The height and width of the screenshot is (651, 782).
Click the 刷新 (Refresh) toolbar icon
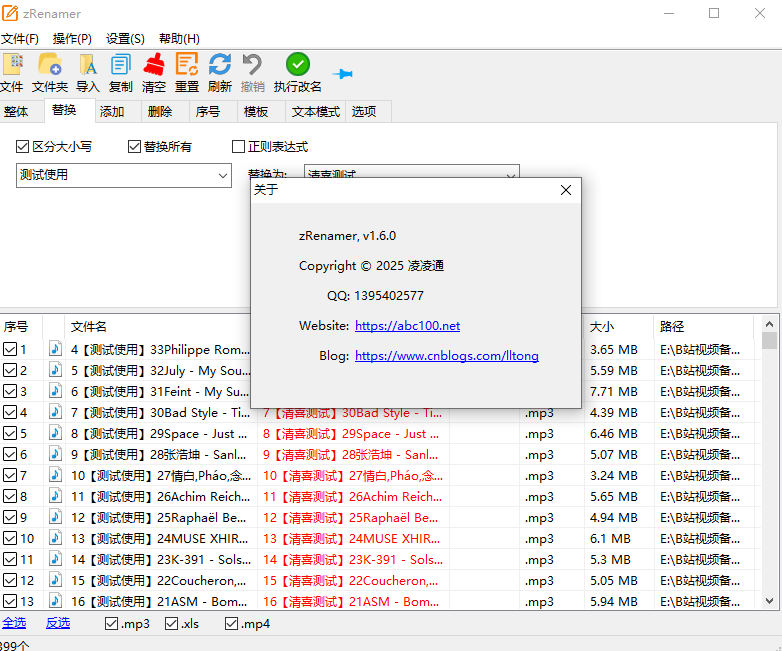tap(220, 65)
